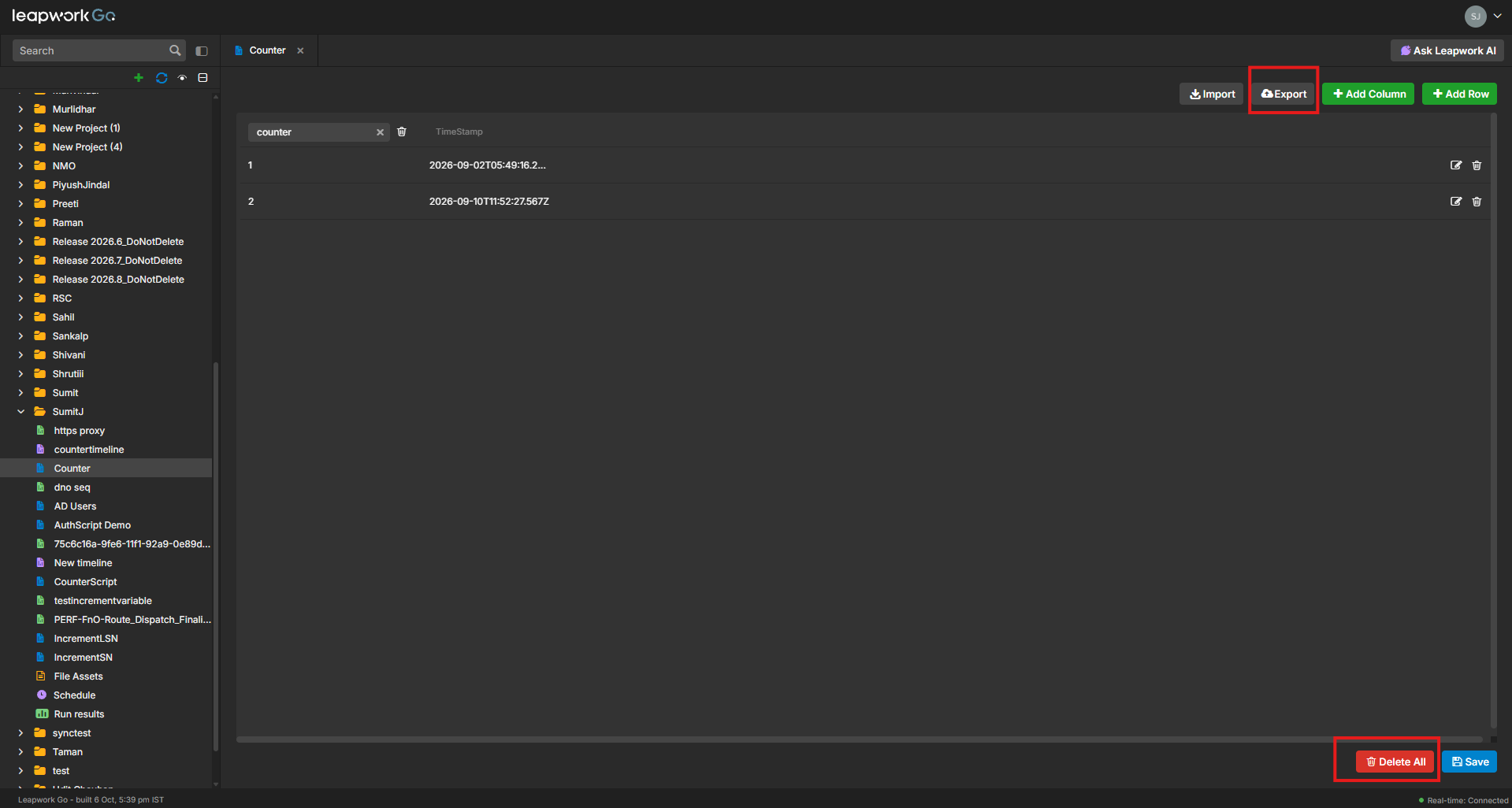Delete row 2 trash icon
This screenshot has height=808, width=1512.
(1477, 202)
